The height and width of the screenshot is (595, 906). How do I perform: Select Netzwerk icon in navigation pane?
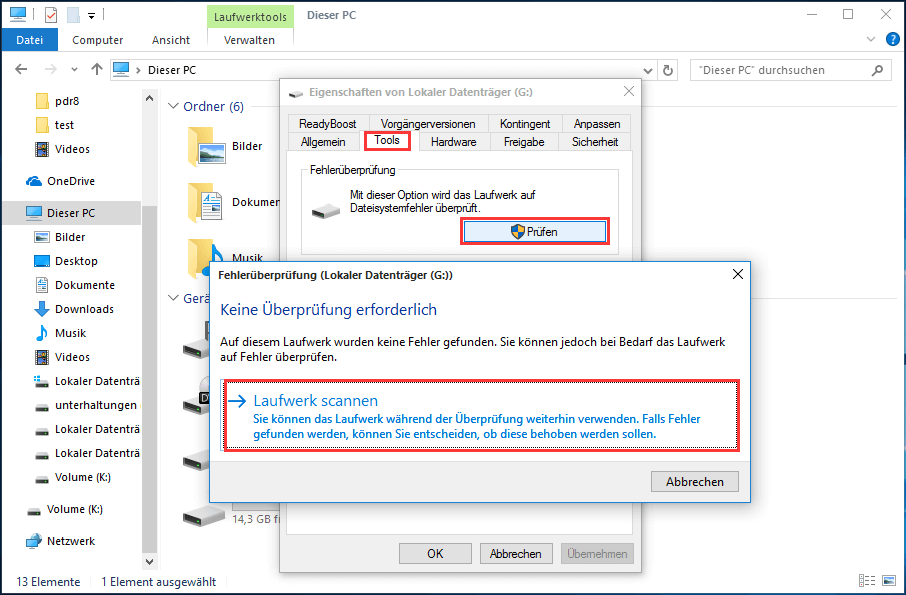click(34, 541)
